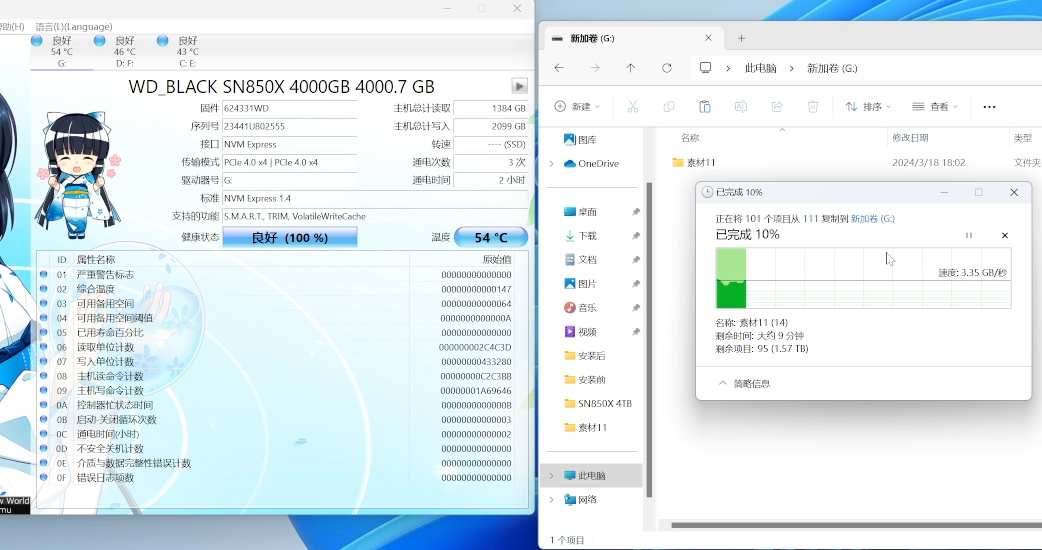This screenshot has width=1042, height=550.
Task: Click the Rename icon in the toolbar
Action: [x=740, y=106]
